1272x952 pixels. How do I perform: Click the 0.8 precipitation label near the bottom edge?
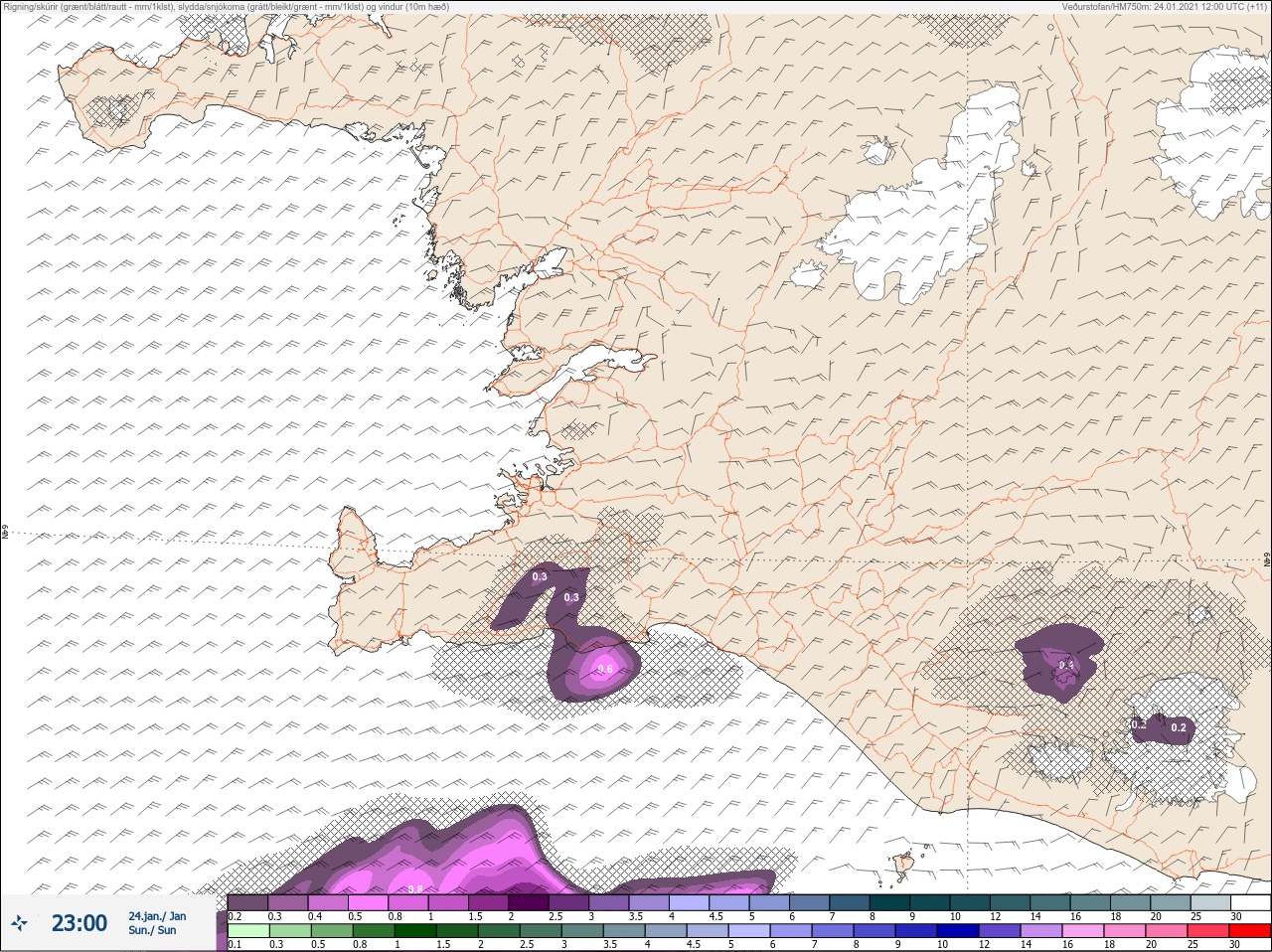(x=415, y=888)
